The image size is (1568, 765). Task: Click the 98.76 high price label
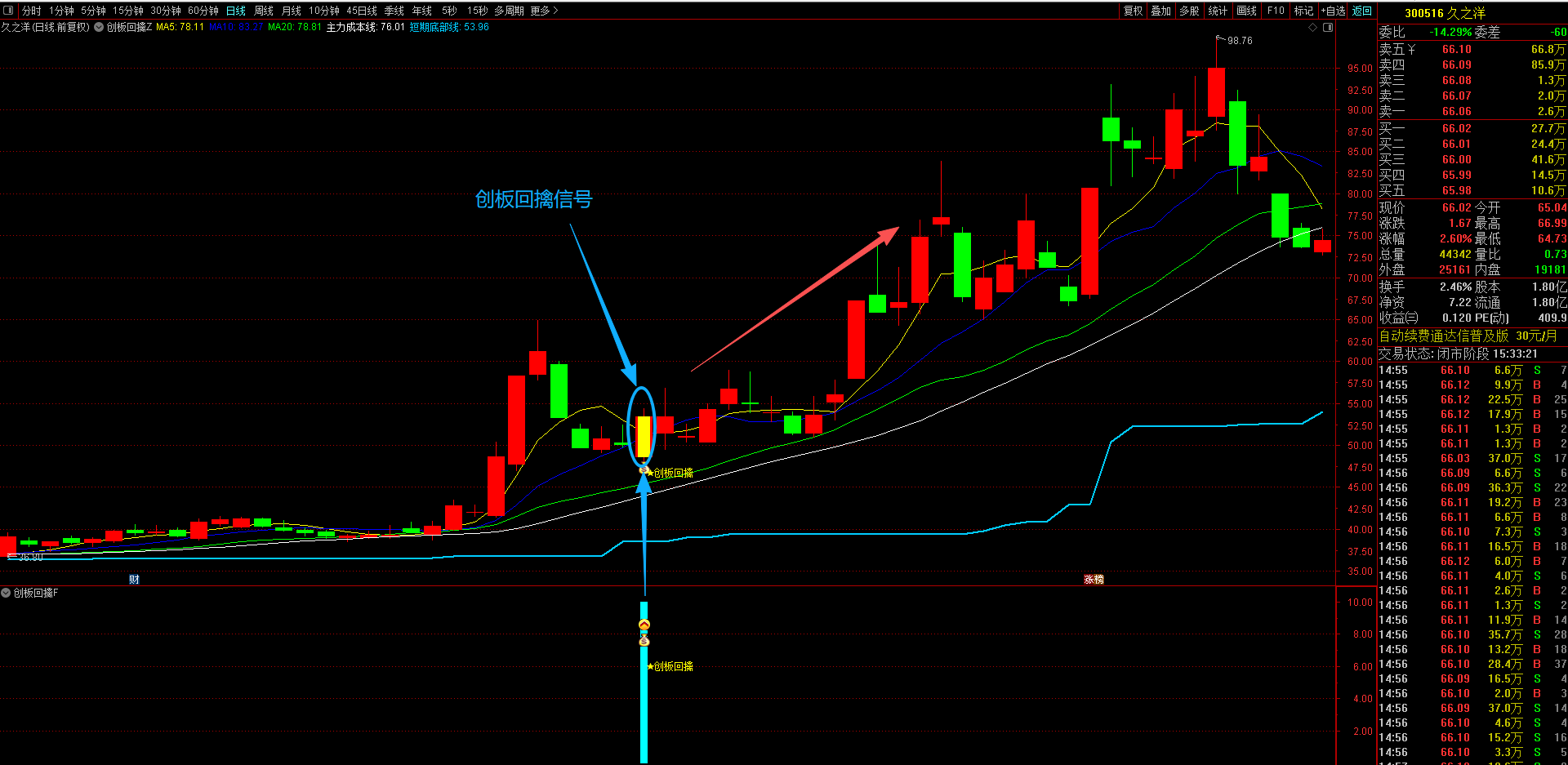1240,40
